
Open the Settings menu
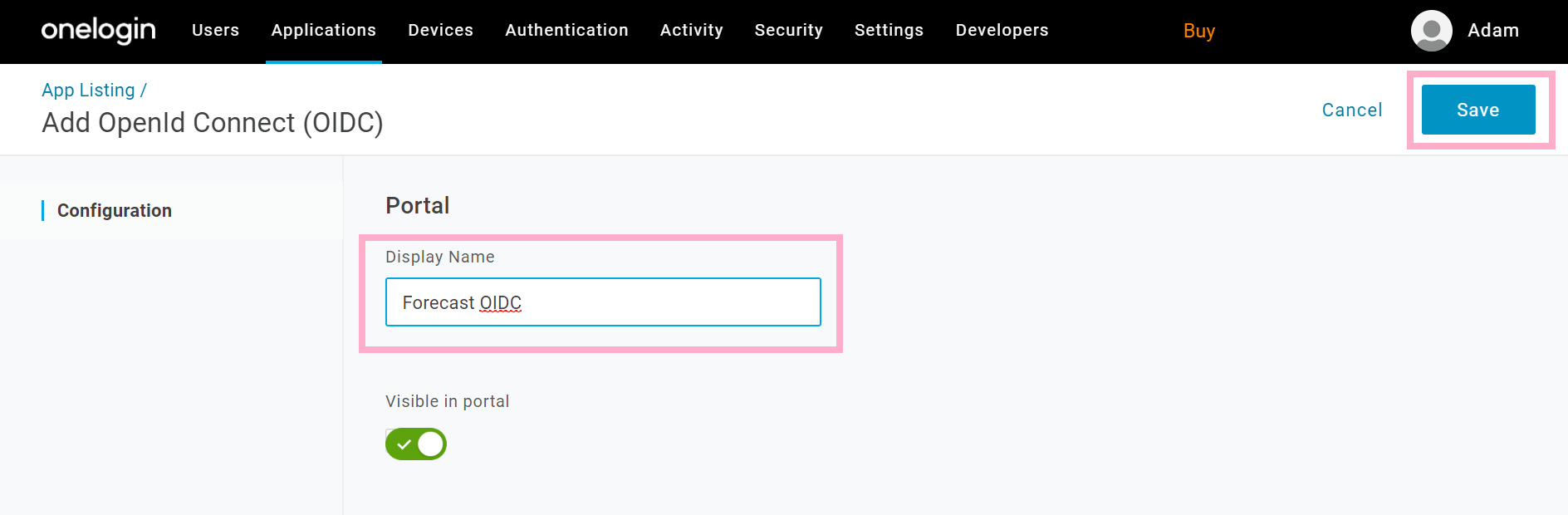click(x=889, y=30)
